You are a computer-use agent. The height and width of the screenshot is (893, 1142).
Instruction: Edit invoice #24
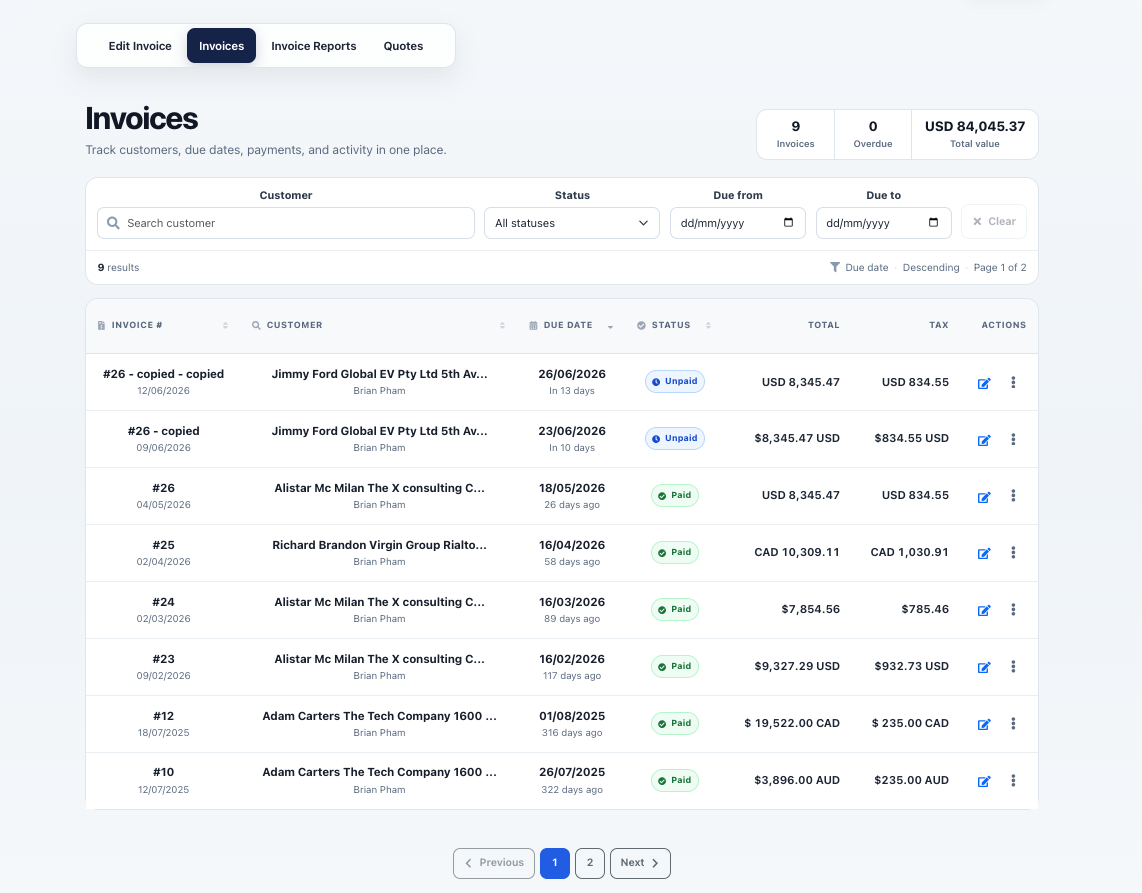(984, 610)
